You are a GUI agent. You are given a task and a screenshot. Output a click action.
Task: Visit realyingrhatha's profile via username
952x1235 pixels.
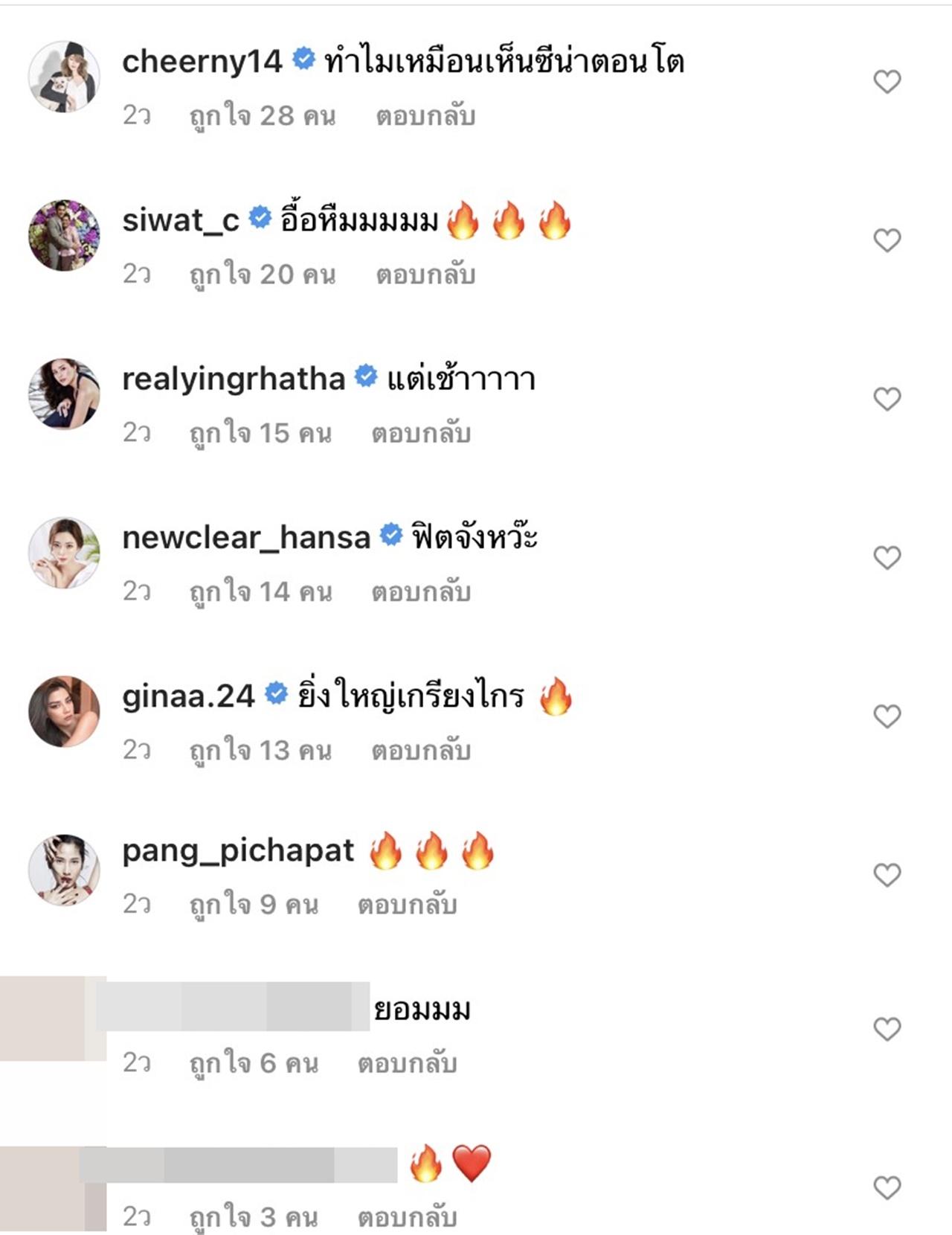tap(234, 379)
